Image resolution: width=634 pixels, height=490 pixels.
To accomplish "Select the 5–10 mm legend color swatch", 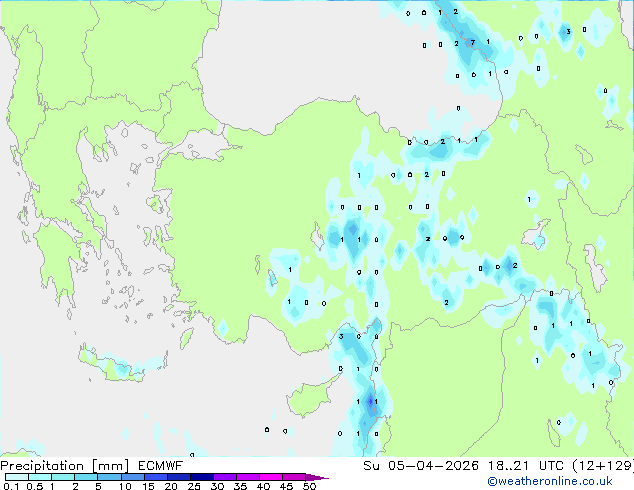I will click(x=110, y=477).
